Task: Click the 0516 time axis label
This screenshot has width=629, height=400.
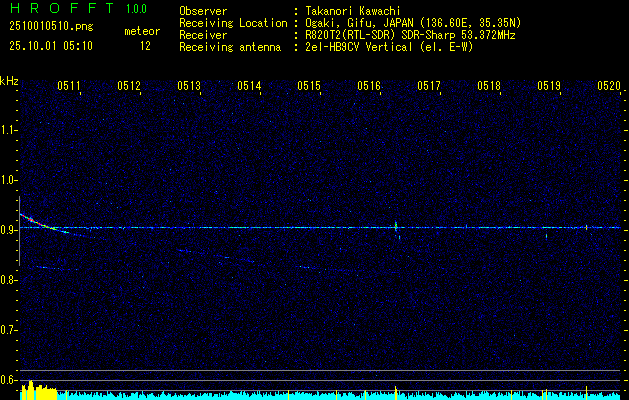Action: pos(369,85)
